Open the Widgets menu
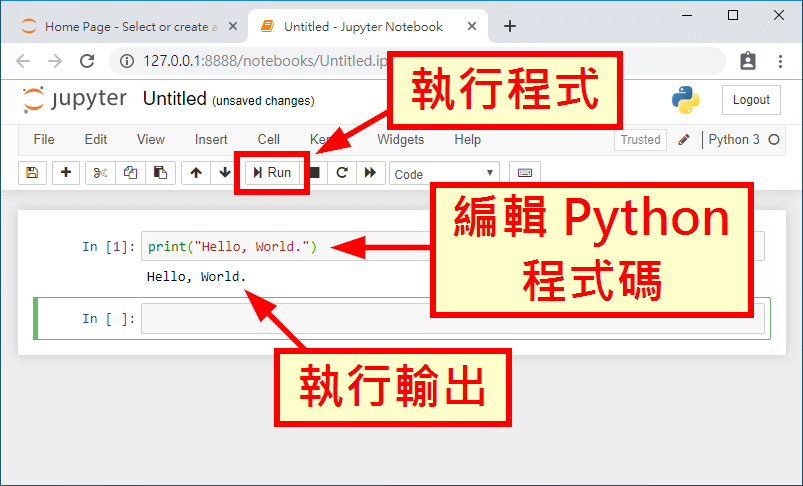 tap(400, 139)
